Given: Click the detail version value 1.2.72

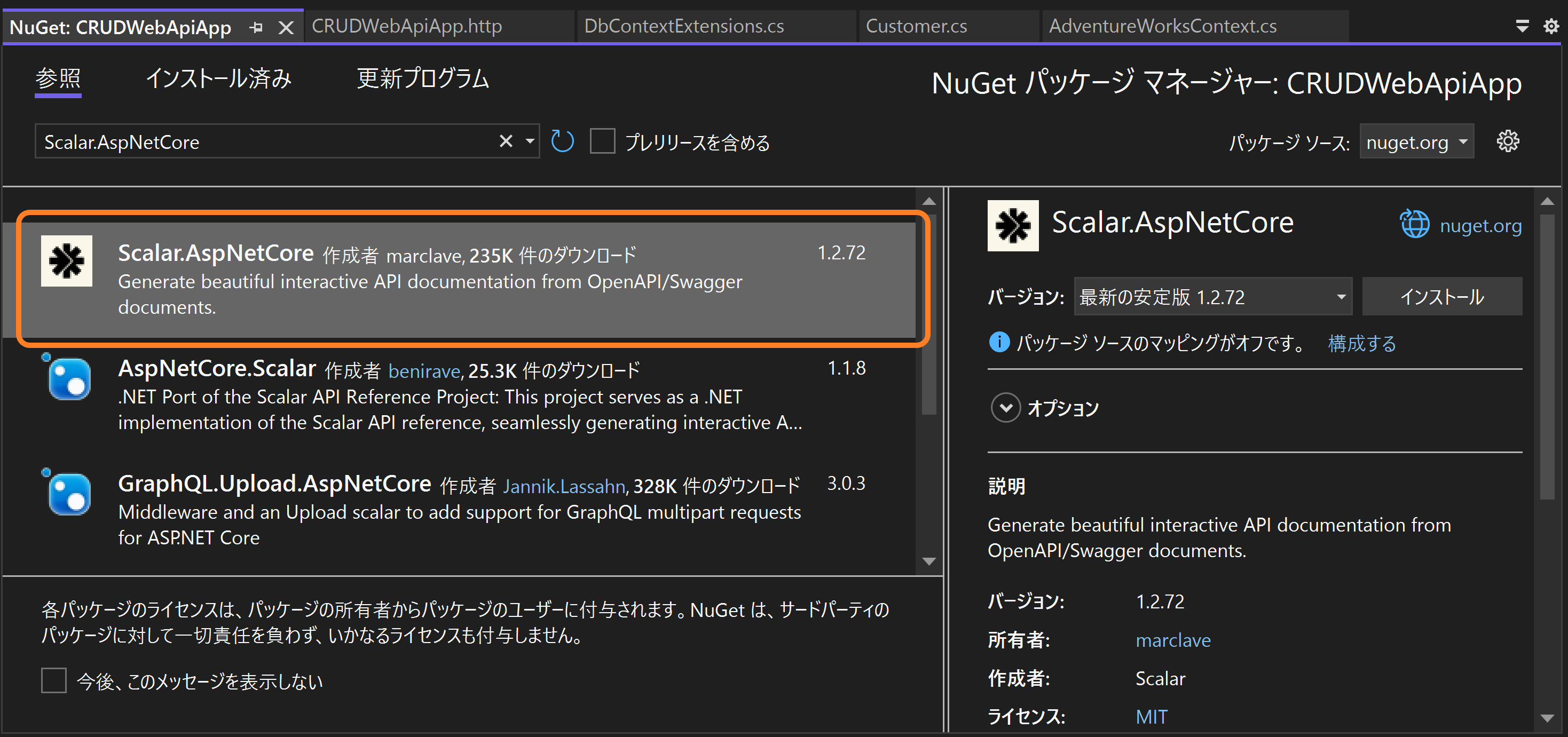Looking at the screenshot, I should (1160, 601).
